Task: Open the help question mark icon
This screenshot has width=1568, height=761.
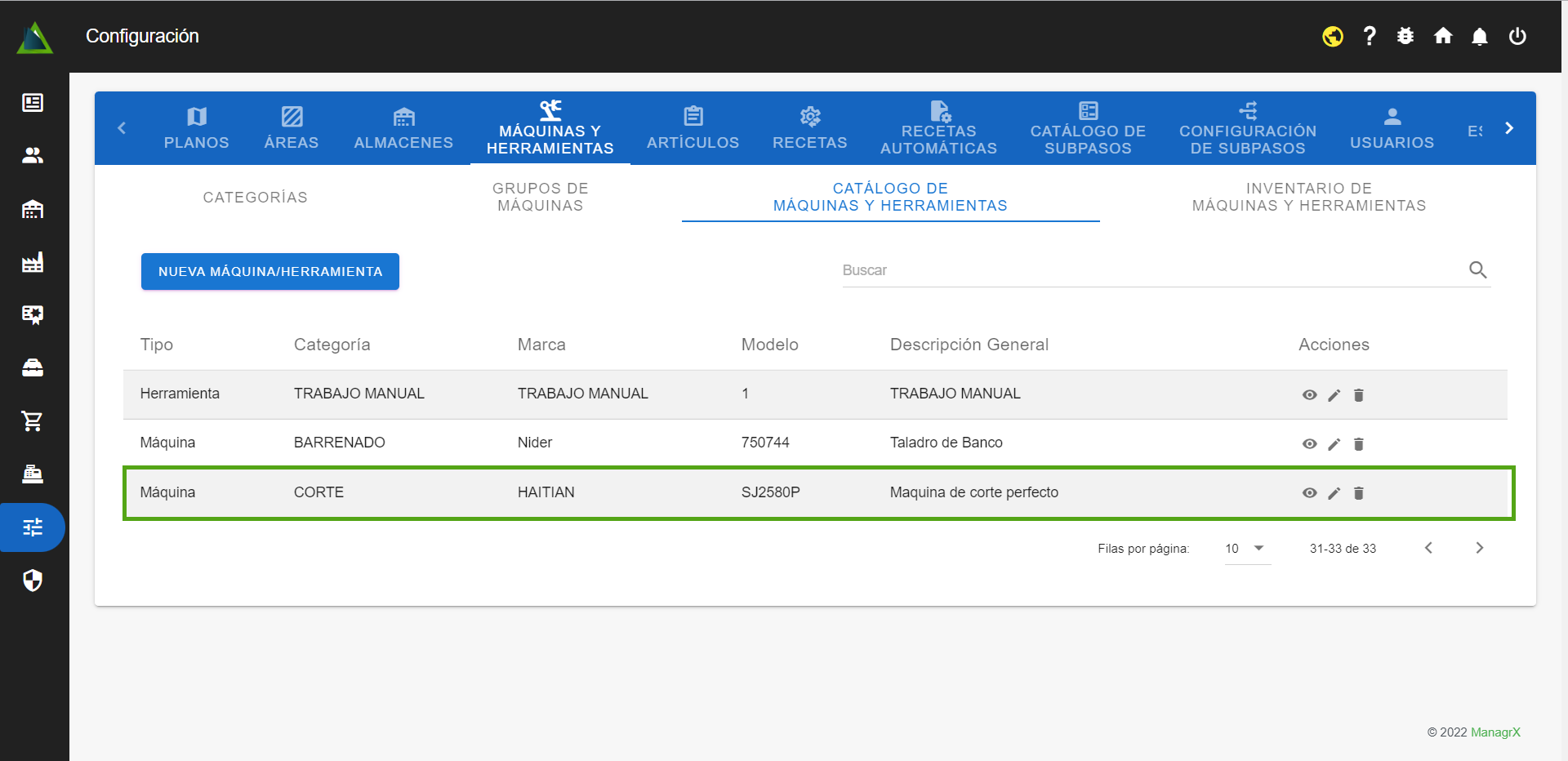Action: coord(1370,37)
